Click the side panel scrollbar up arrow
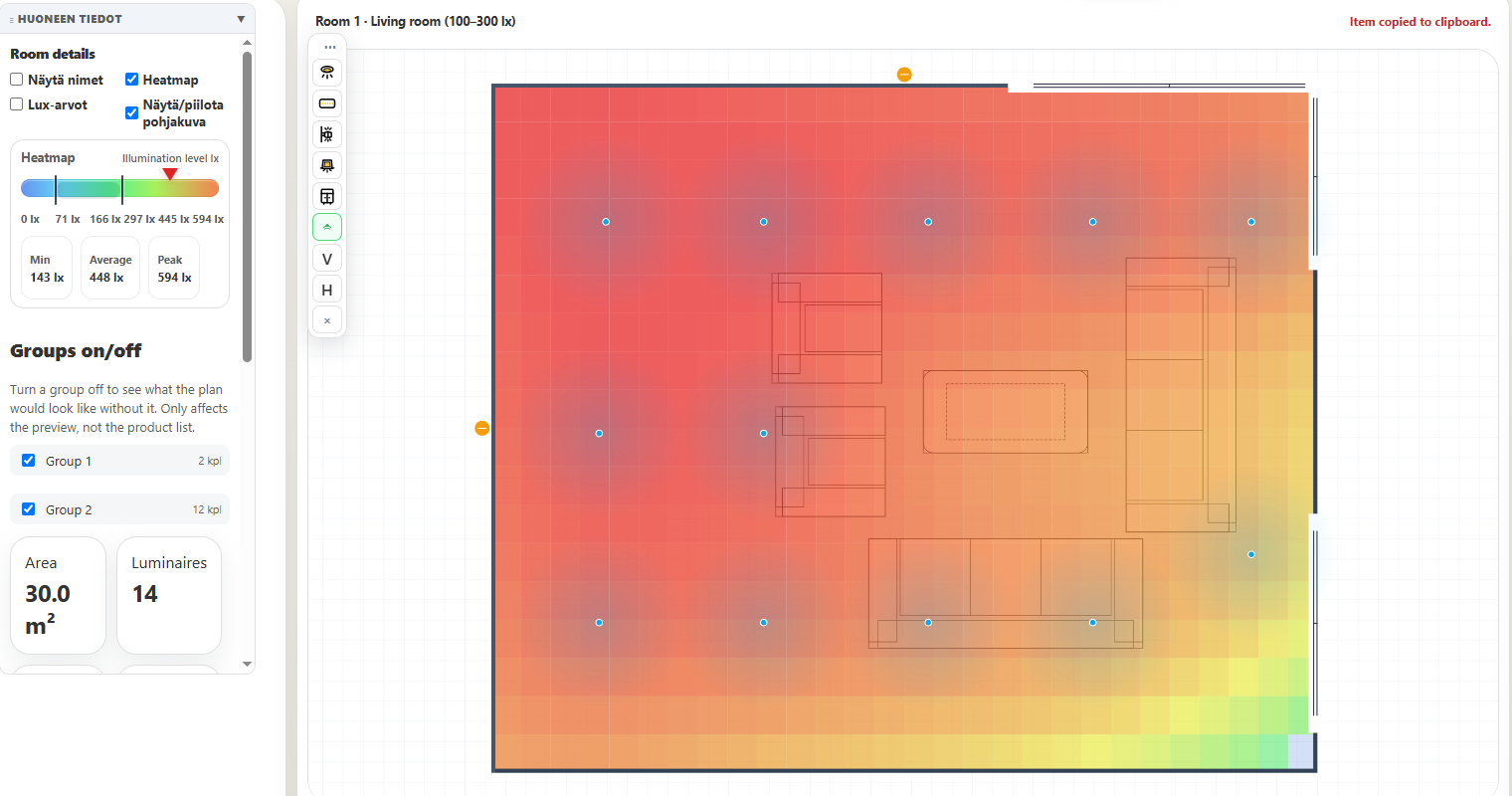Screen dimensions: 1512x796 [247, 43]
